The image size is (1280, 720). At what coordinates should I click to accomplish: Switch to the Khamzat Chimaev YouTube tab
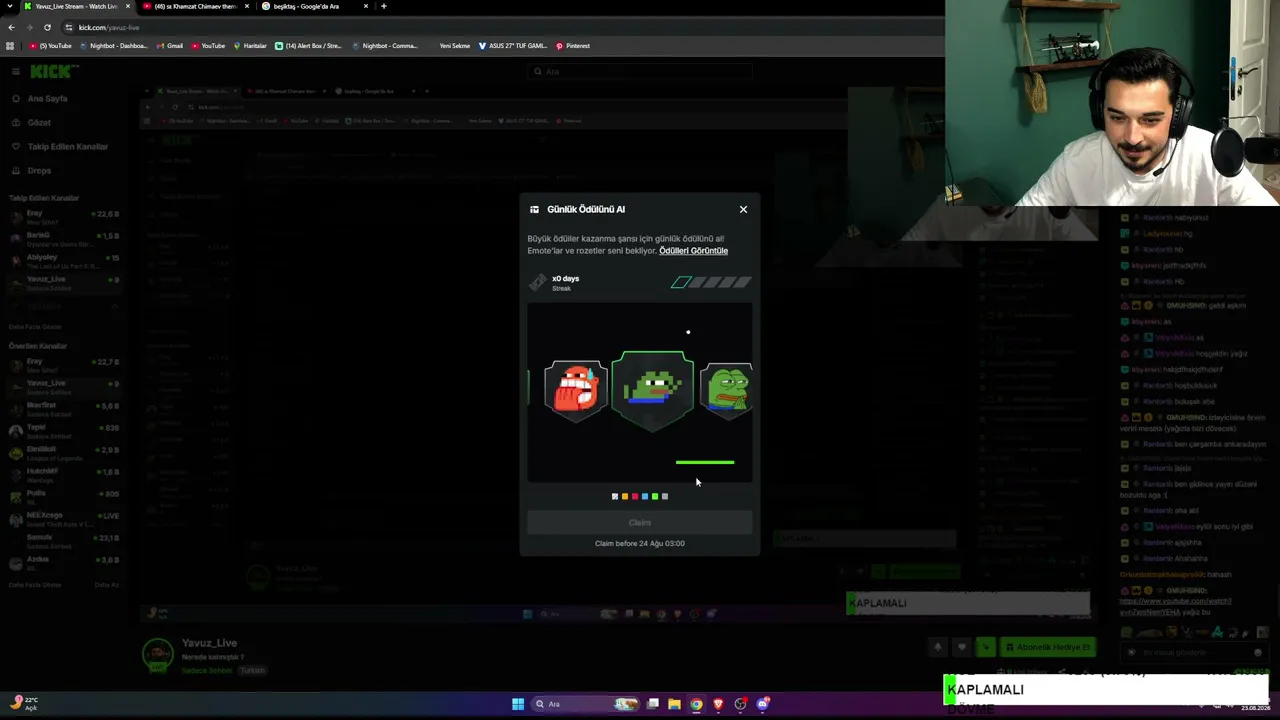pos(195,6)
